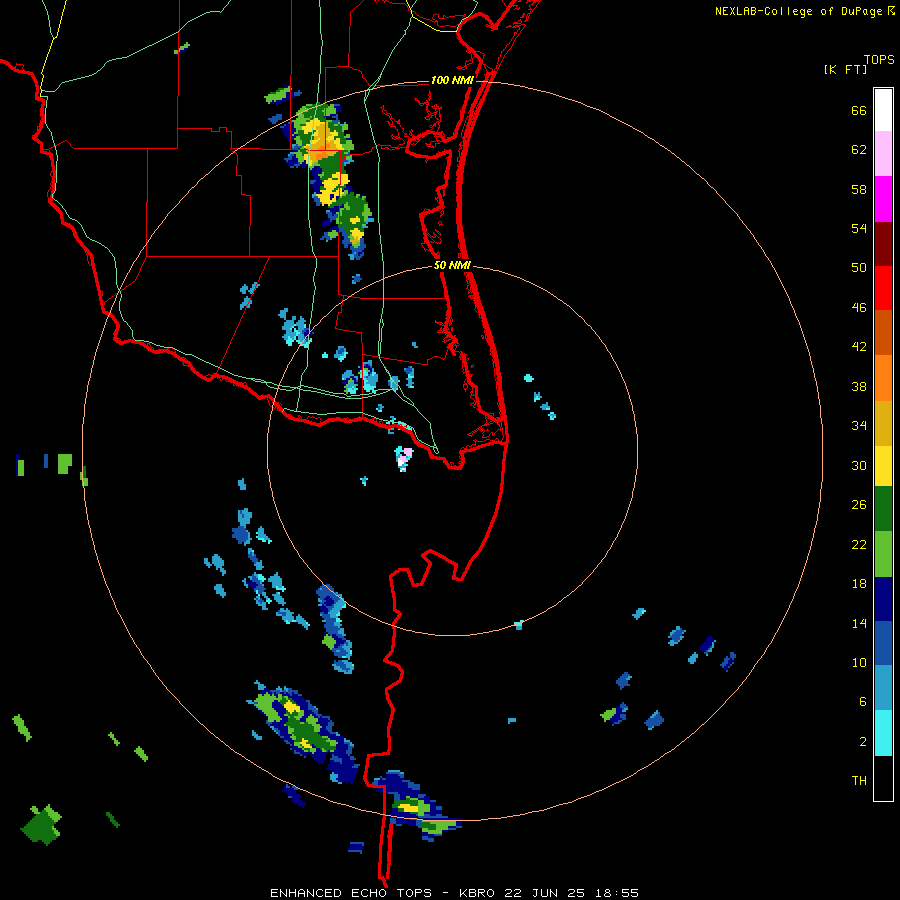900x900 pixels.
Task: Select the ENHANCED ECHO TOPS caption text
Action: [351, 893]
